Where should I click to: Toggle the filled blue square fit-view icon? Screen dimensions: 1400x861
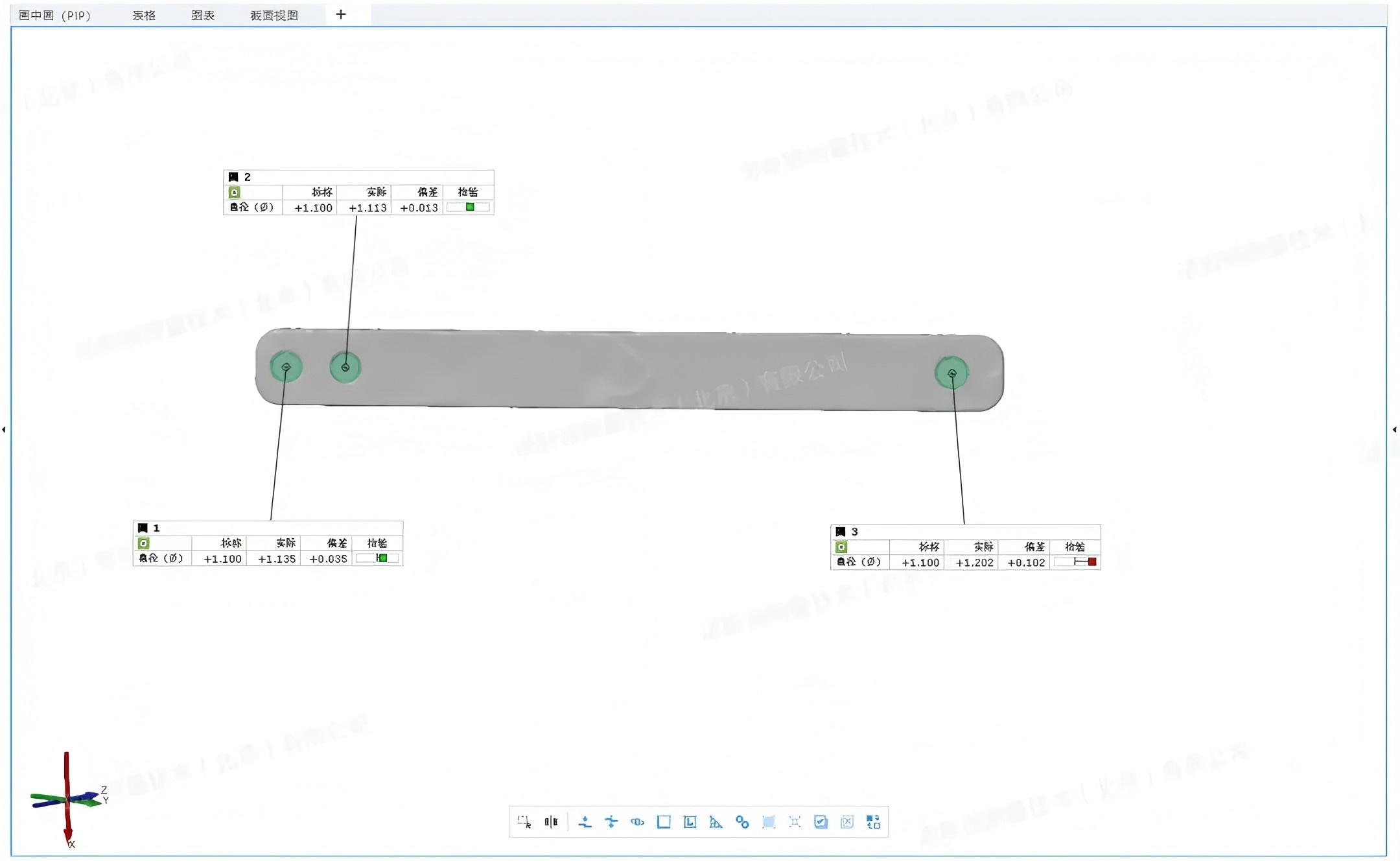[x=769, y=822]
